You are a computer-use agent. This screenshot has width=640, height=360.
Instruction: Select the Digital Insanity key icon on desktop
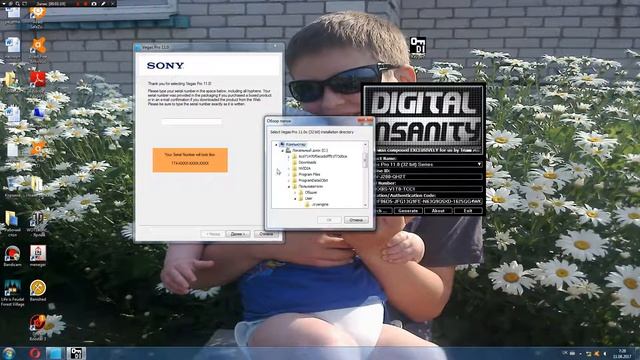coord(418,46)
